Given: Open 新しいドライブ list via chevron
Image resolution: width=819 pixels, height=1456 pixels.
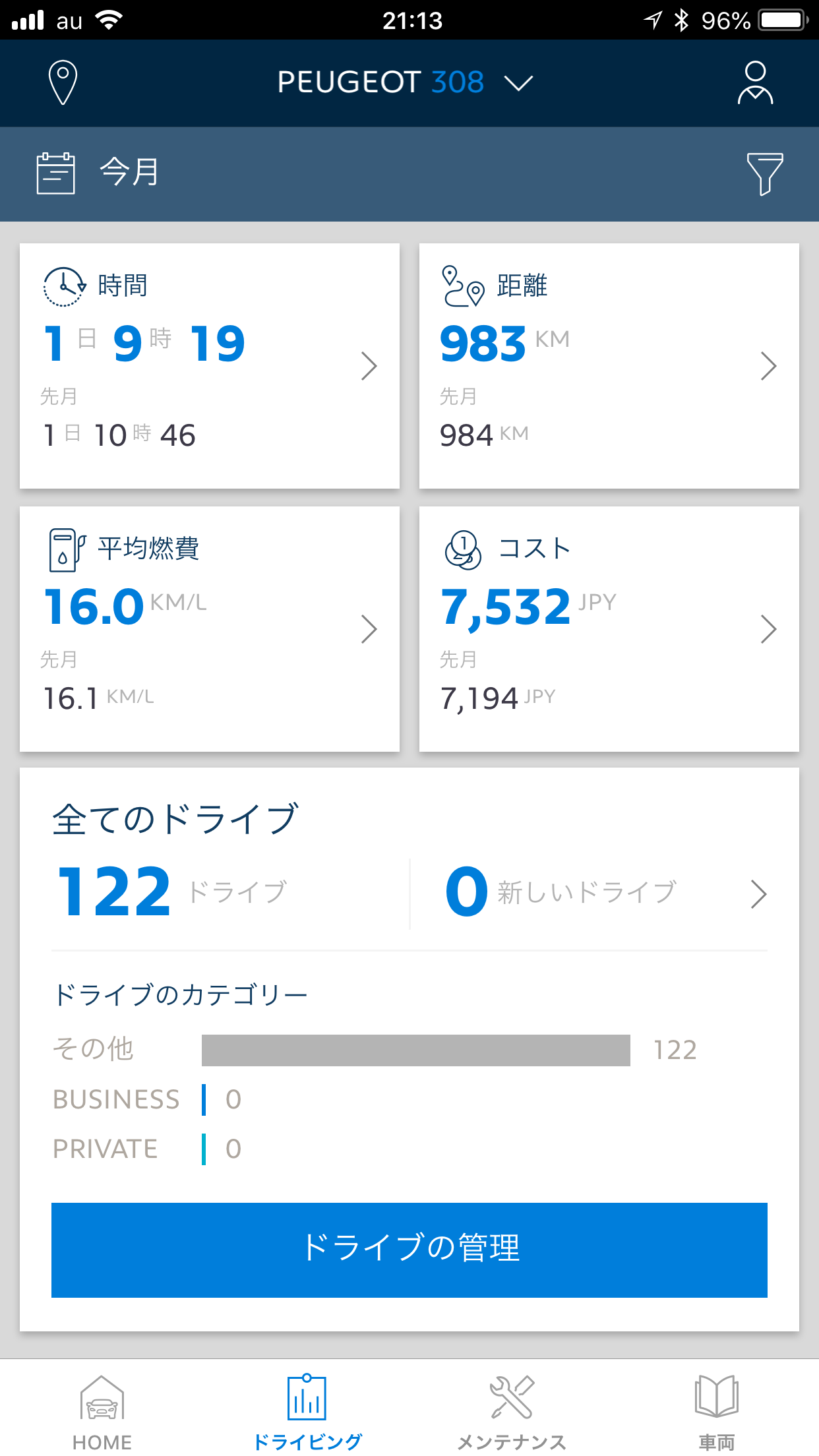Looking at the screenshot, I should (759, 894).
